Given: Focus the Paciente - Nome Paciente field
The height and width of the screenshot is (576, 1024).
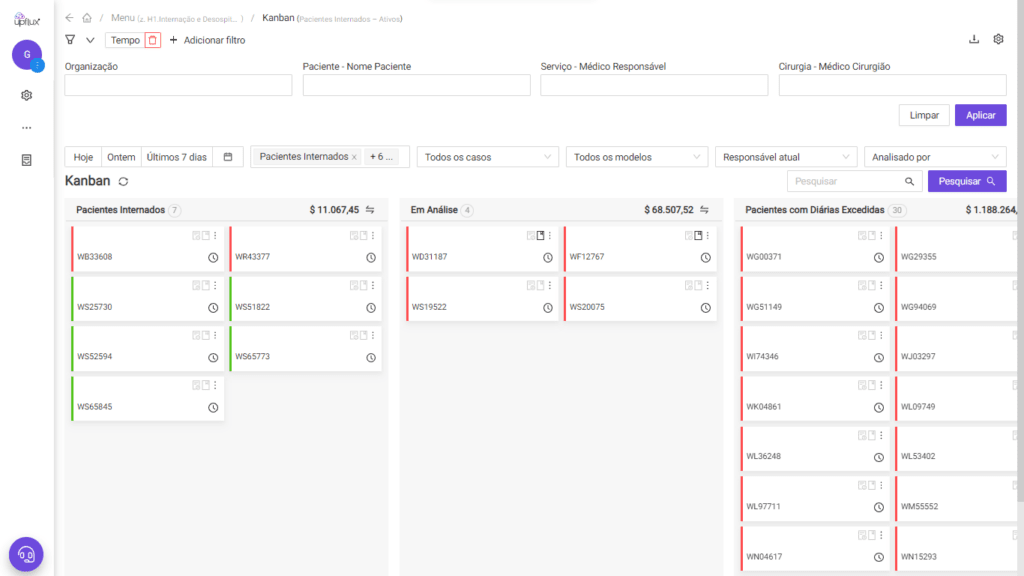Looking at the screenshot, I should pyautogui.click(x=417, y=85).
